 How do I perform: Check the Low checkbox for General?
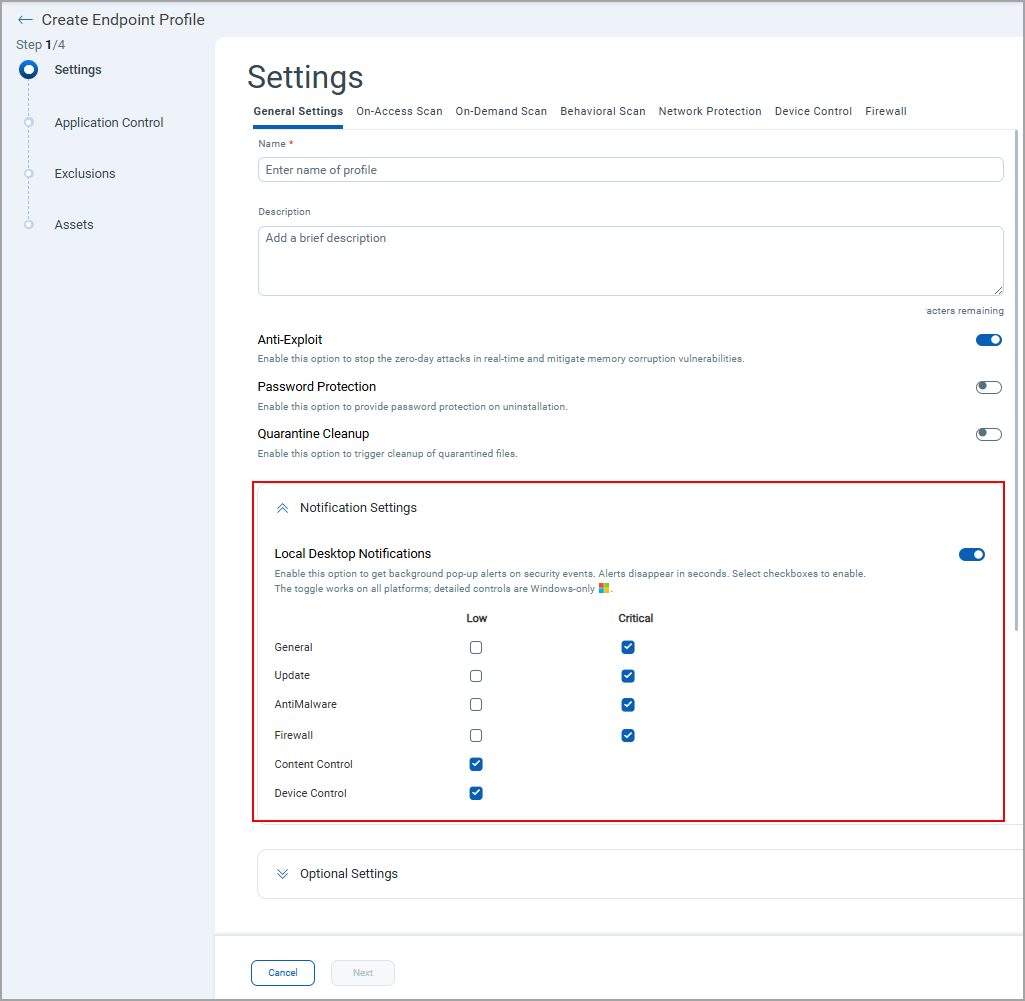tap(476, 648)
